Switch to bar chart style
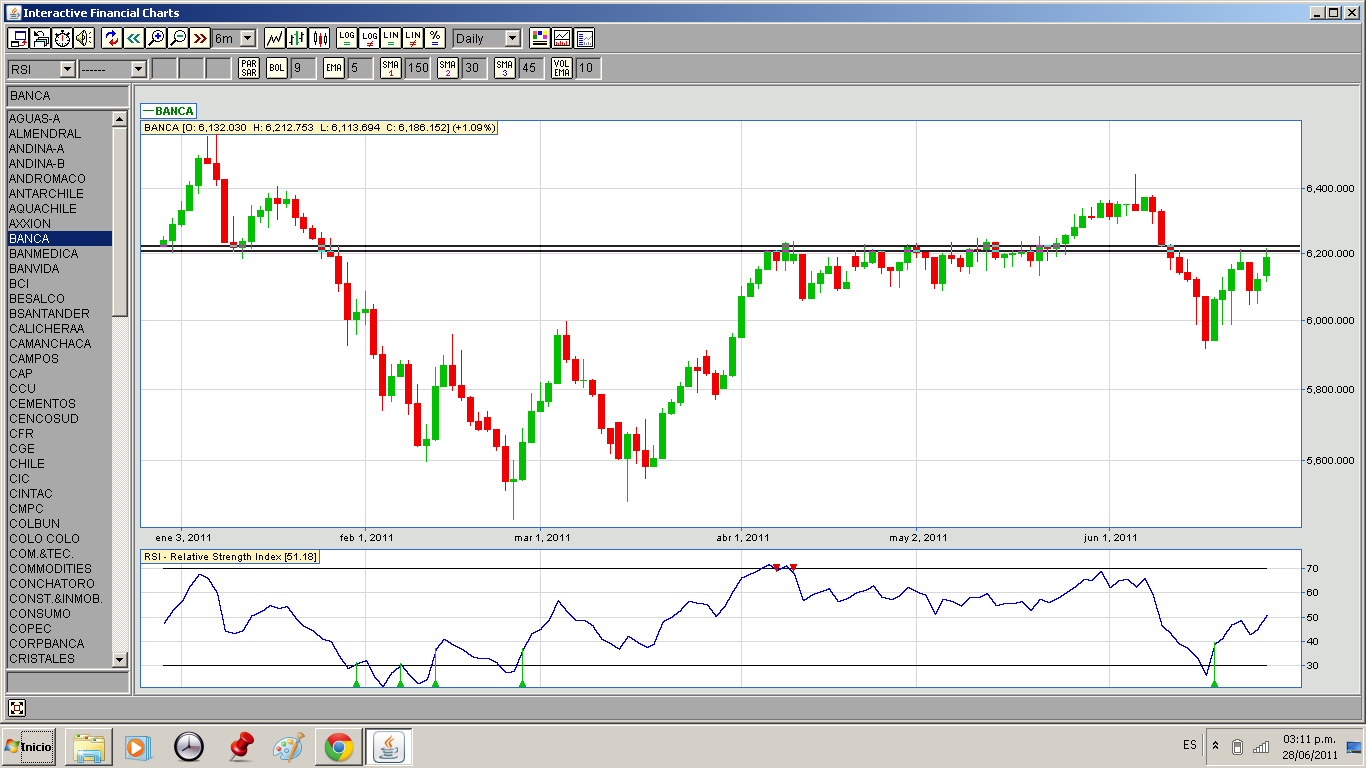 [x=297, y=38]
